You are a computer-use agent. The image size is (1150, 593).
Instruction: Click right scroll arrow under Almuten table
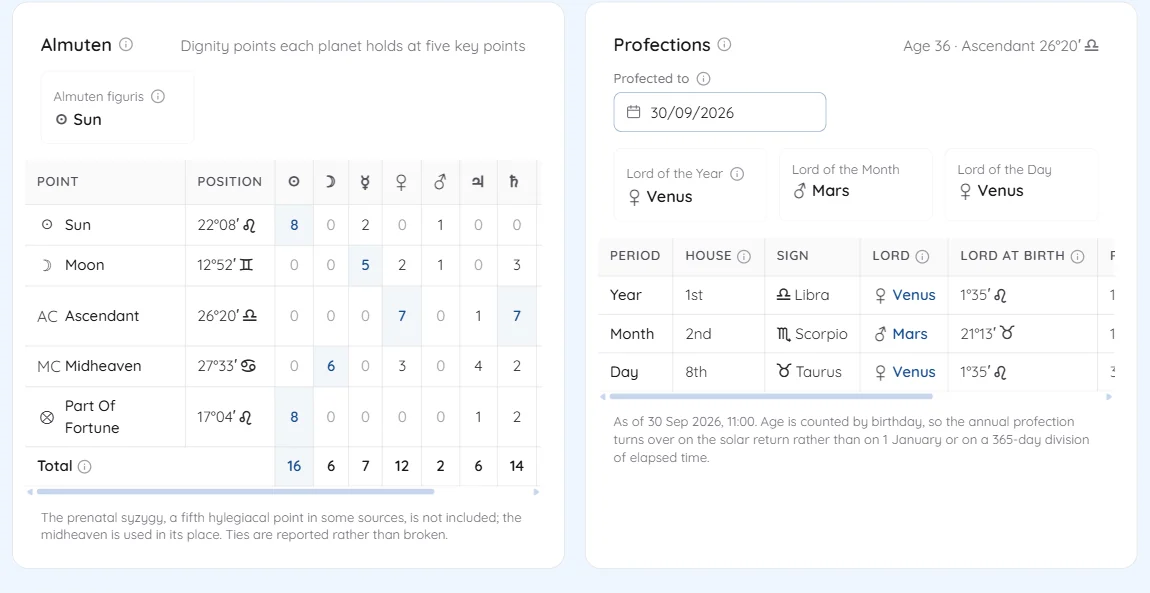point(536,492)
